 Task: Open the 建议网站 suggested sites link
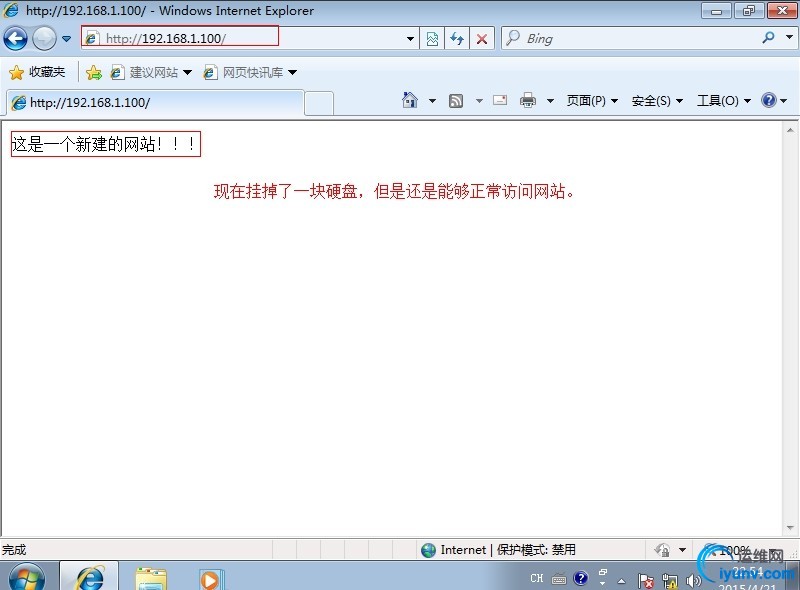point(151,72)
